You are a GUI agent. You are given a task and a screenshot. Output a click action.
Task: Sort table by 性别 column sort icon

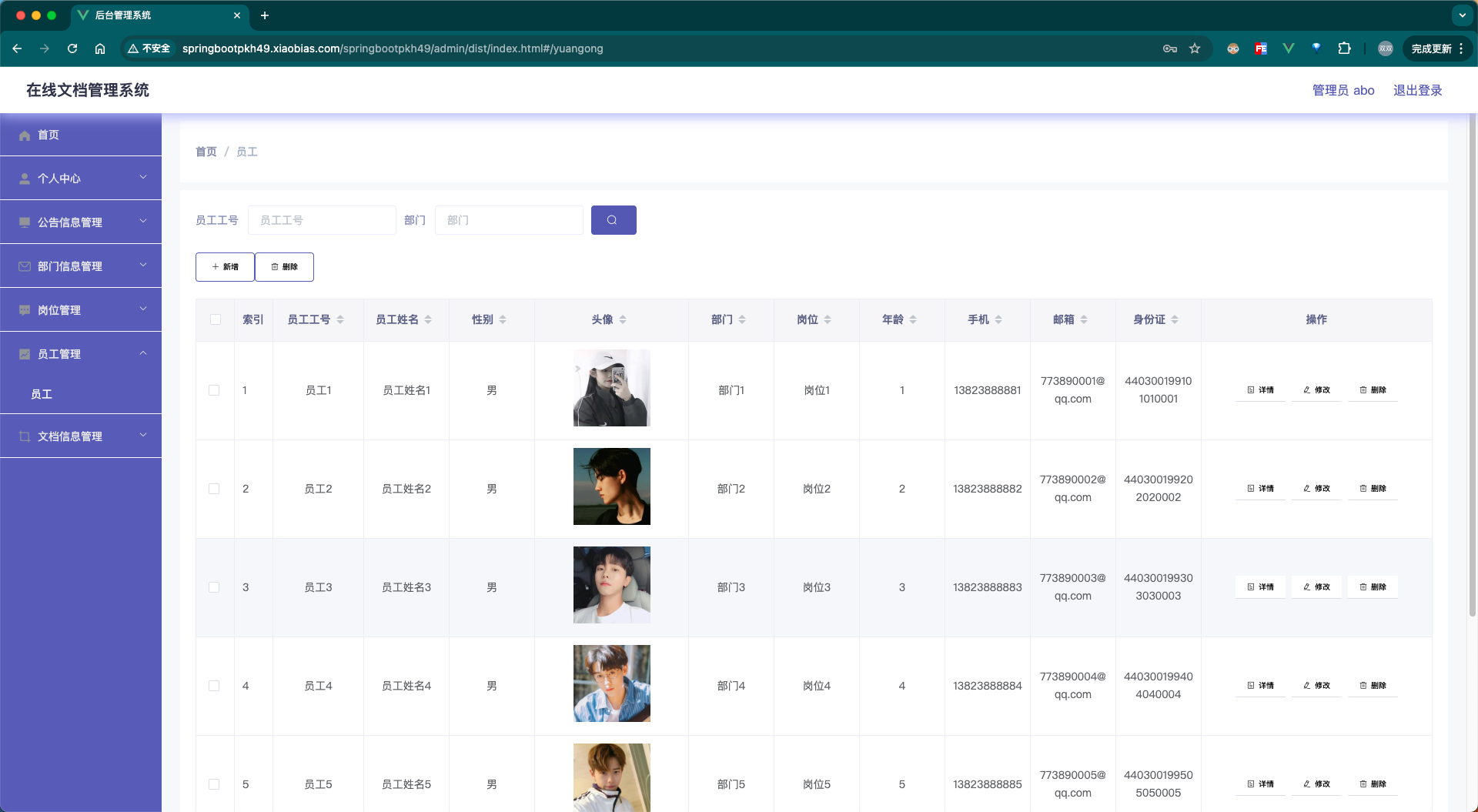(503, 319)
